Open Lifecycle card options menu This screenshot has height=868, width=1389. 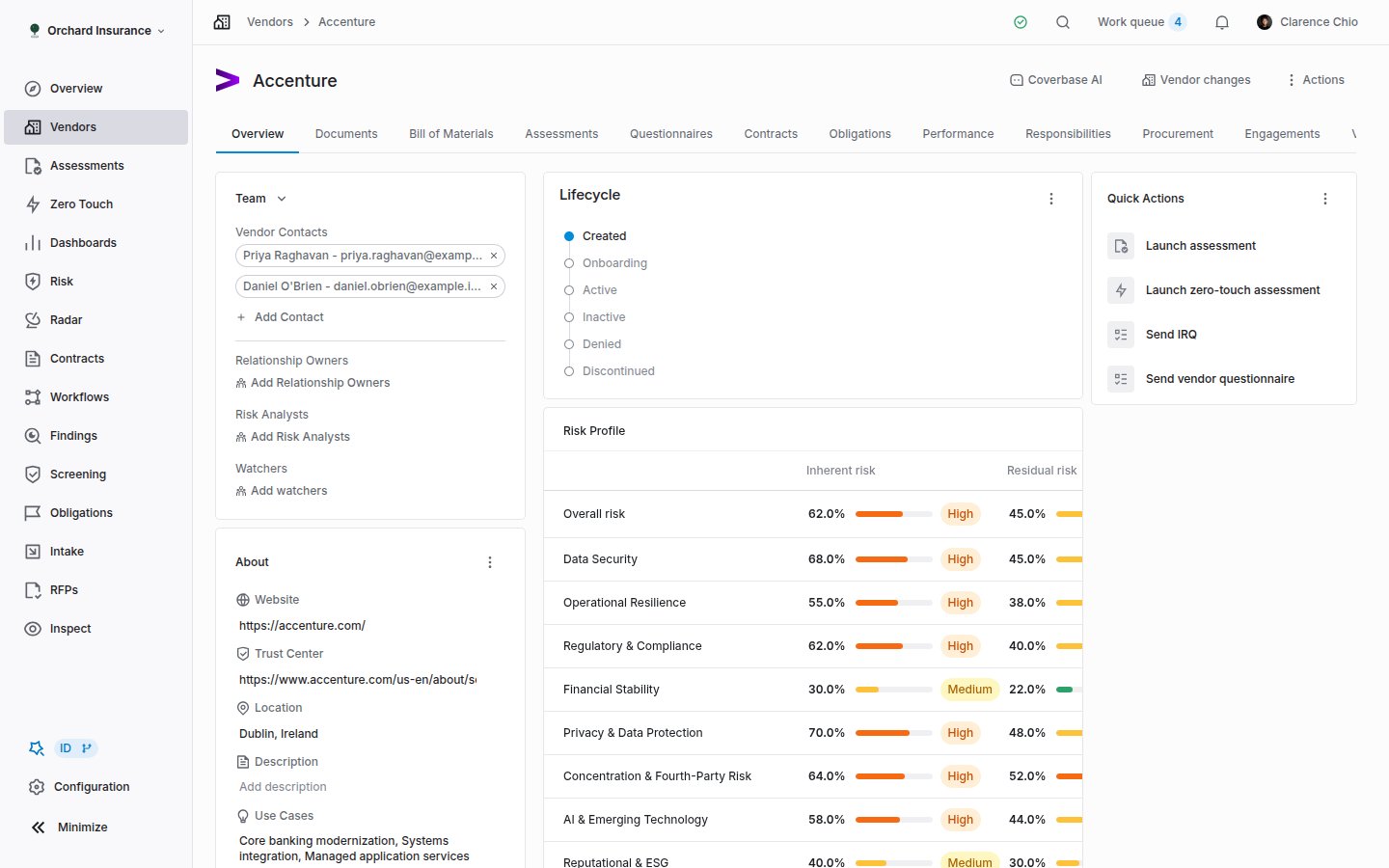pos(1051,199)
